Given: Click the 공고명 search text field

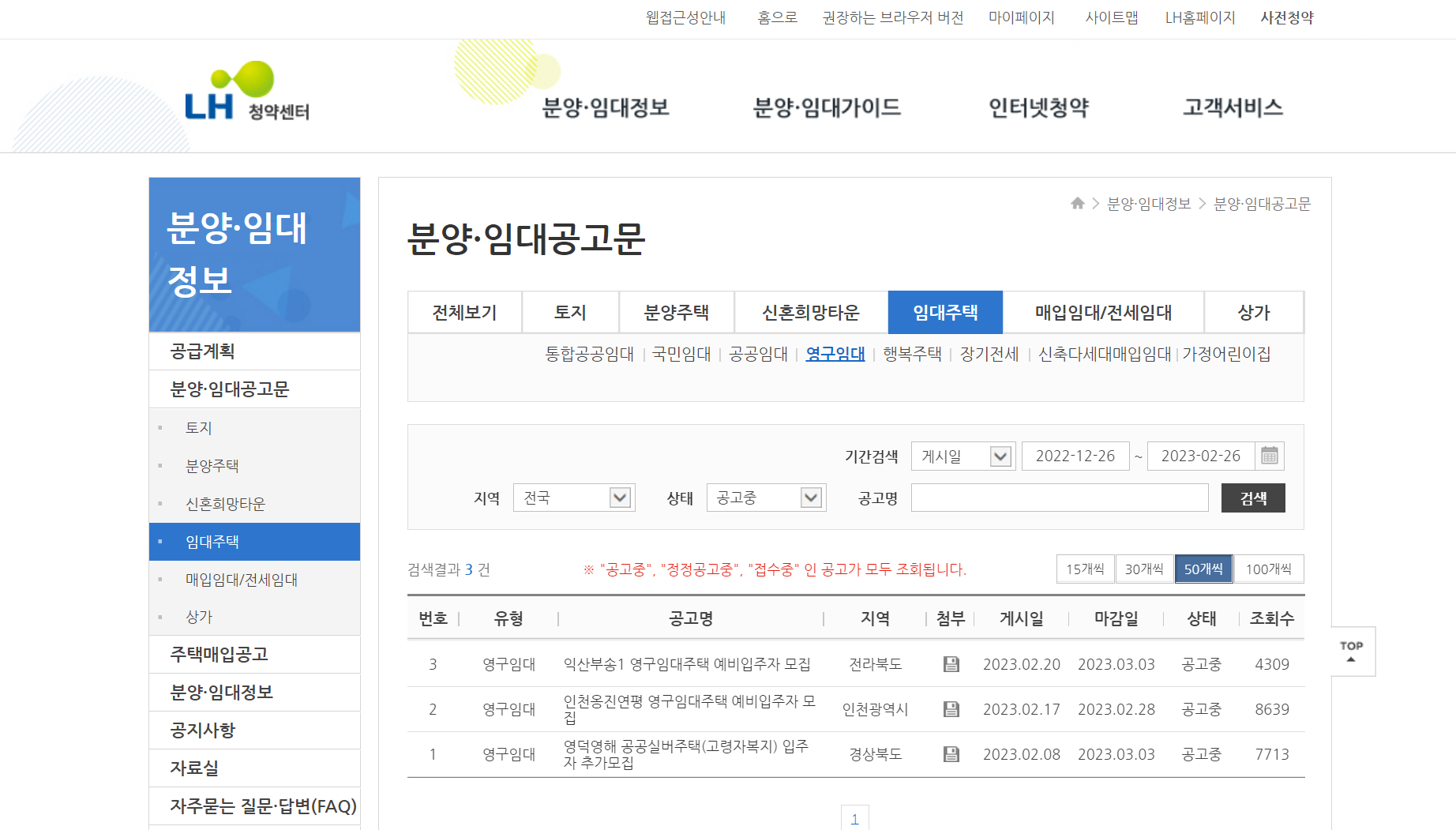Looking at the screenshot, I should (1060, 498).
